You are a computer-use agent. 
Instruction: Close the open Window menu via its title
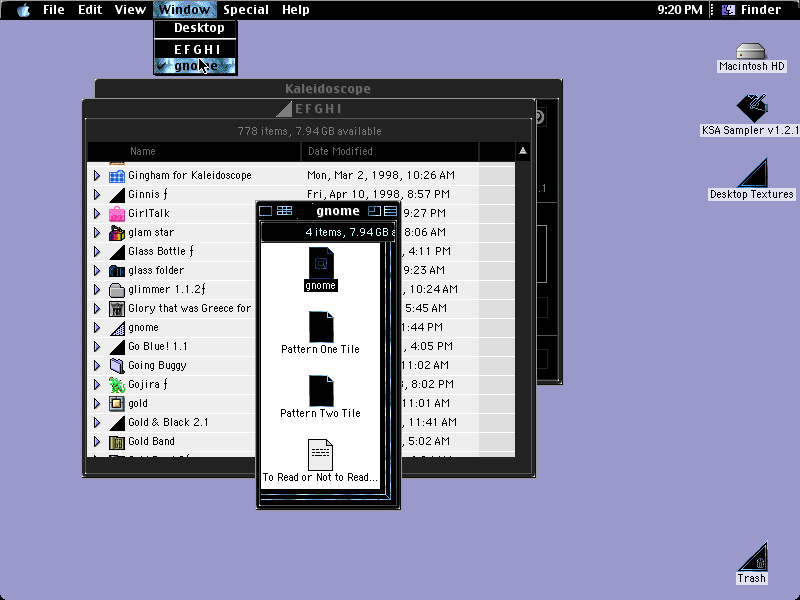tap(184, 10)
